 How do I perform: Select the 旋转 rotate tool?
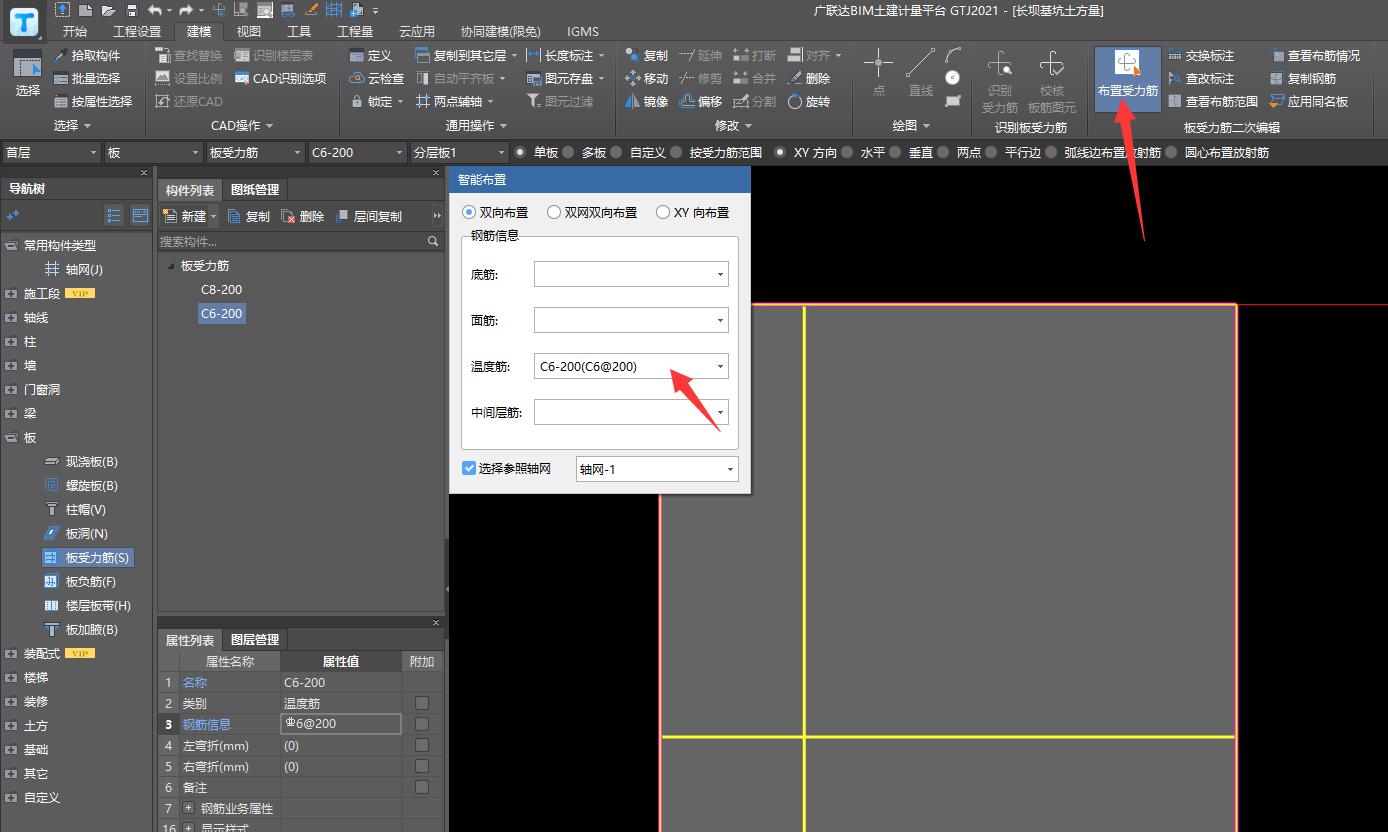[809, 102]
